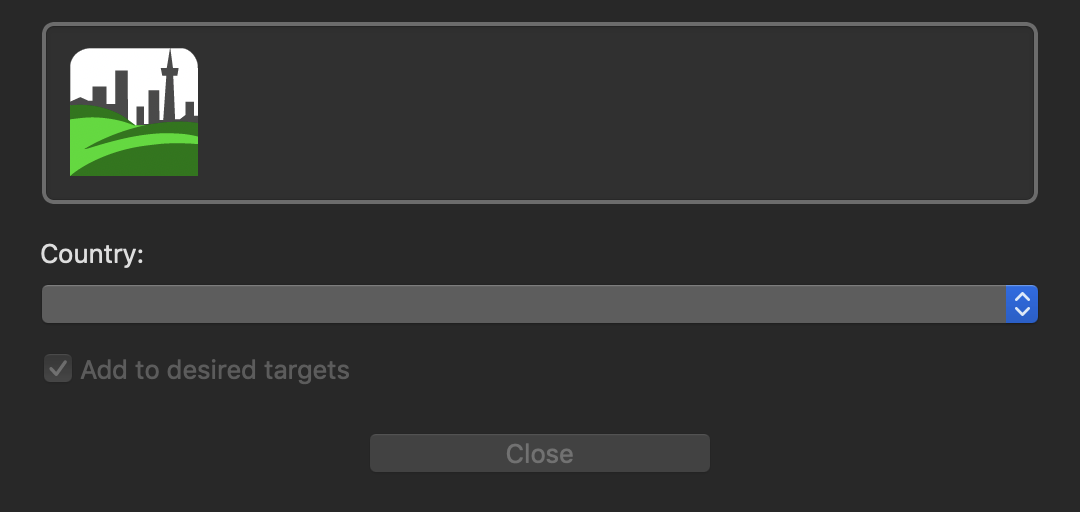1080x512 pixels.
Task: Toggle Add to desired targets checkbox
Action: coord(58,368)
